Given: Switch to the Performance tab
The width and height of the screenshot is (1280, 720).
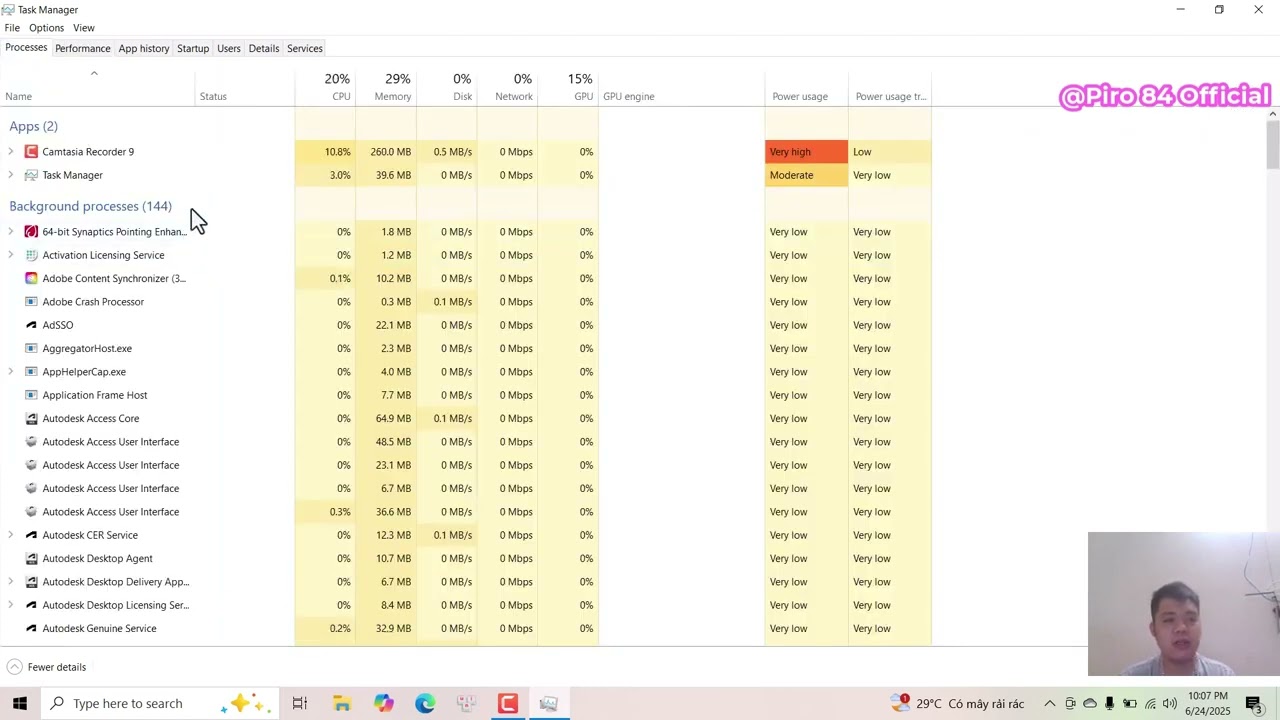Looking at the screenshot, I should (x=83, y=48).
